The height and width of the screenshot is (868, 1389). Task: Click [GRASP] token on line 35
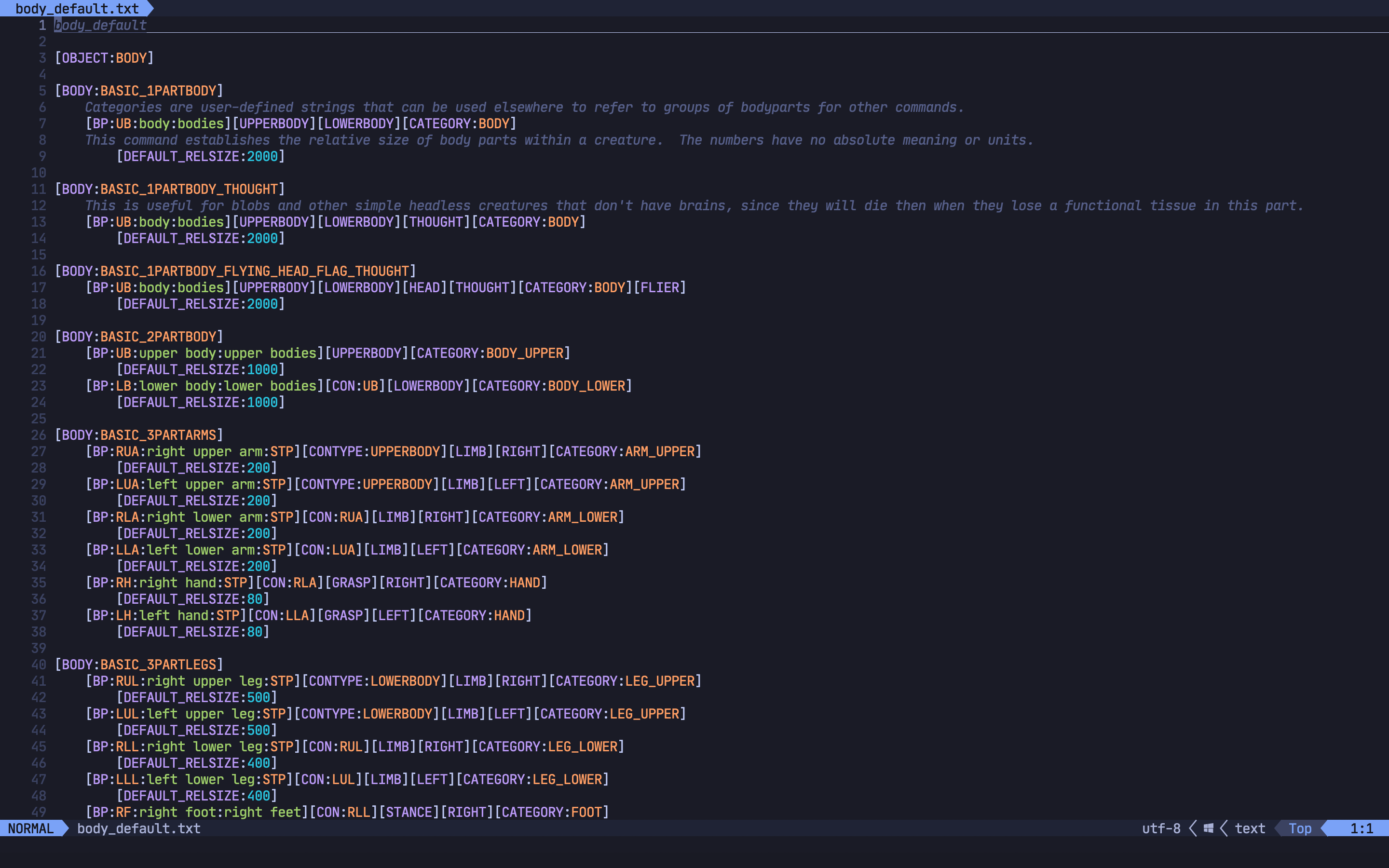351,583
